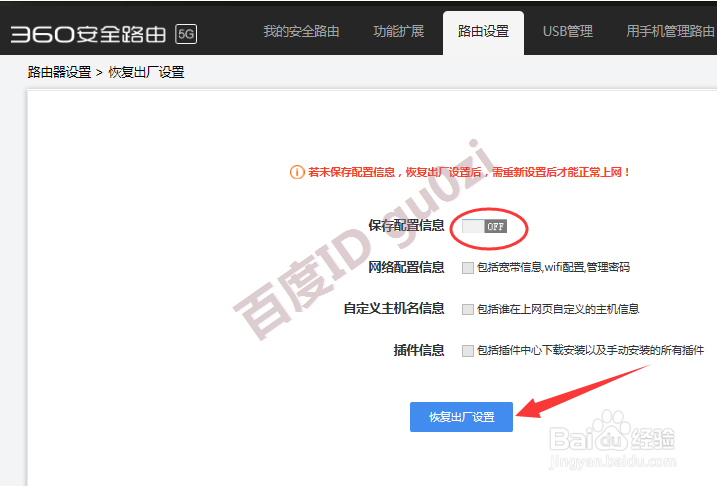The height and width of the screenshot is (486, 717).
Task: Click 路由器设置 in the breadcrumb
Action: pos(59,72)
